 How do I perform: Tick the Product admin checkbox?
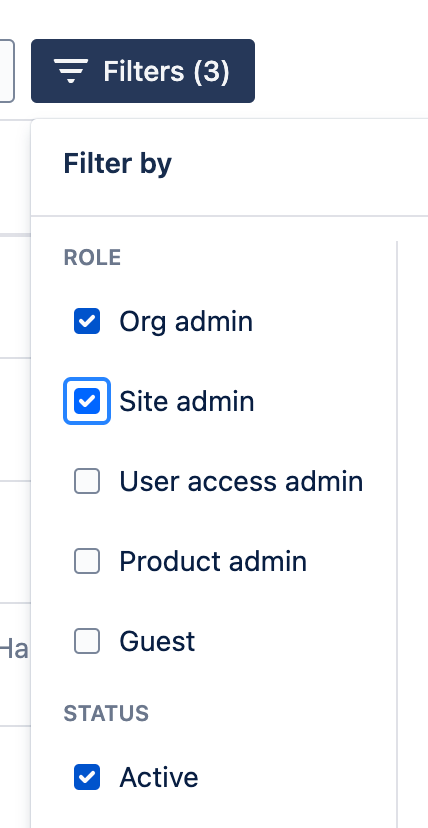pos(87,561)
